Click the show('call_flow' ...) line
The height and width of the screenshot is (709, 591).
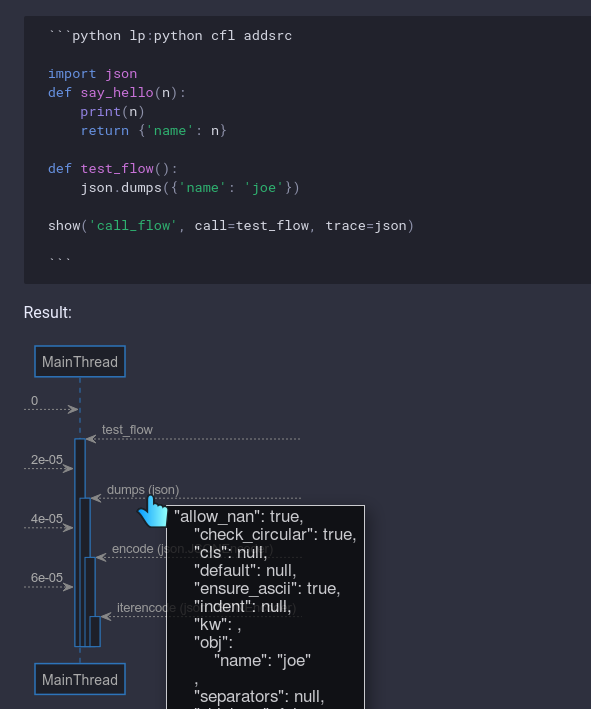[231, 226]
